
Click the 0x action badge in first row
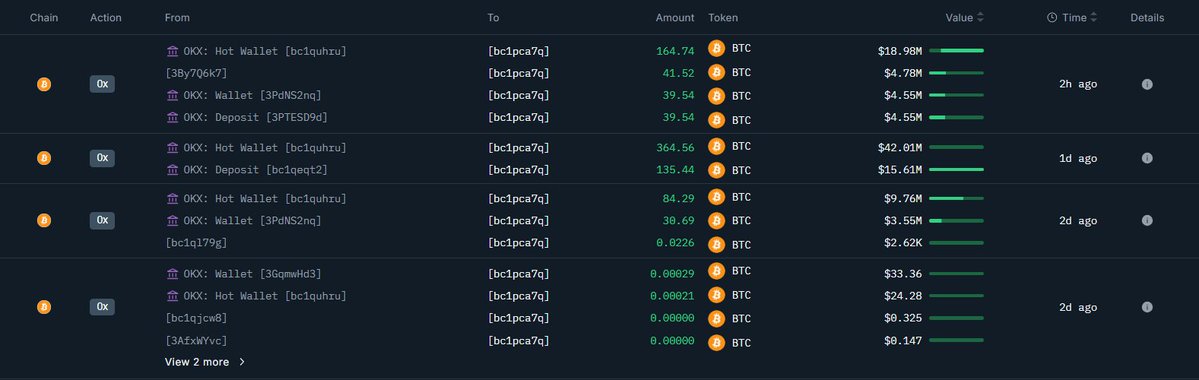(102, 84)
